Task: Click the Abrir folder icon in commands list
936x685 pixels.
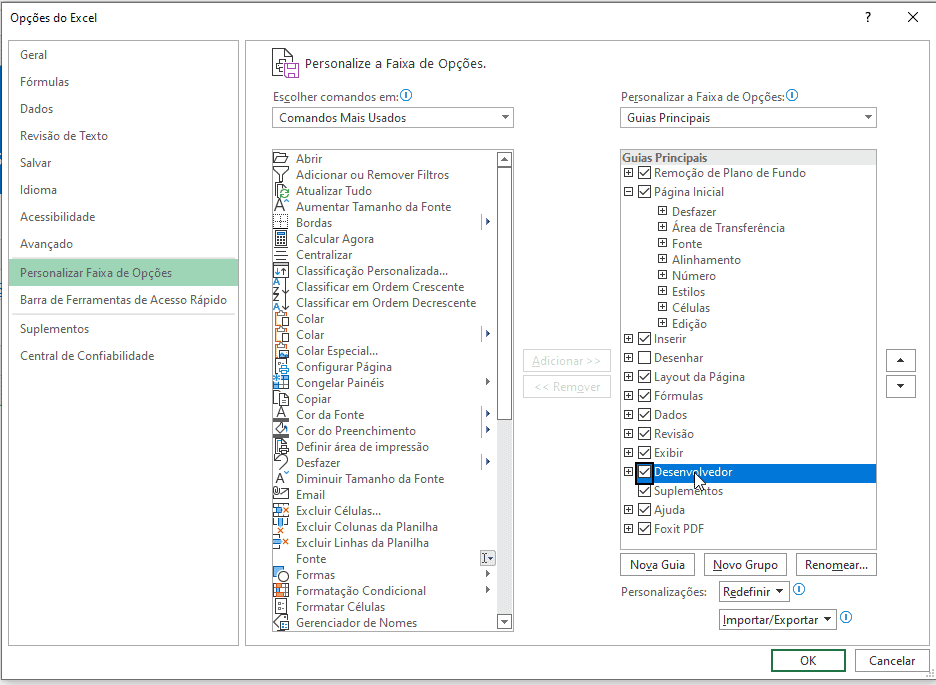Action: click(281, 159)
